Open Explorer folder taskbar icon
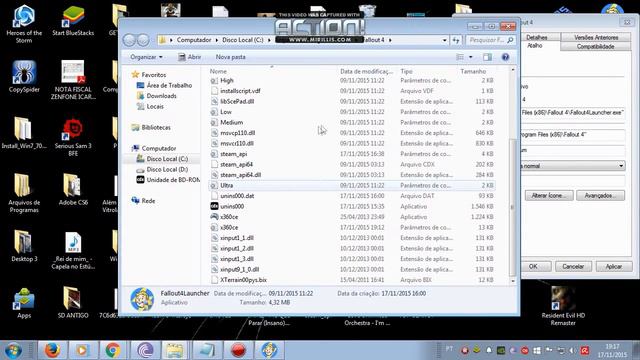Viewport: 640px width, 360px height. point(175,350)
